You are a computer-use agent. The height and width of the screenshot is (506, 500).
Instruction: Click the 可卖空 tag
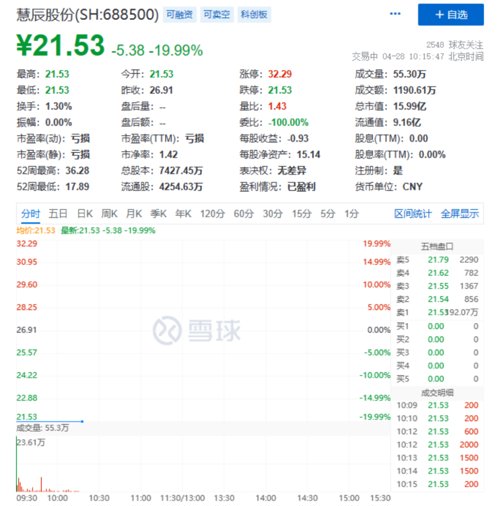pyautogui.click(x=217, y=15)
